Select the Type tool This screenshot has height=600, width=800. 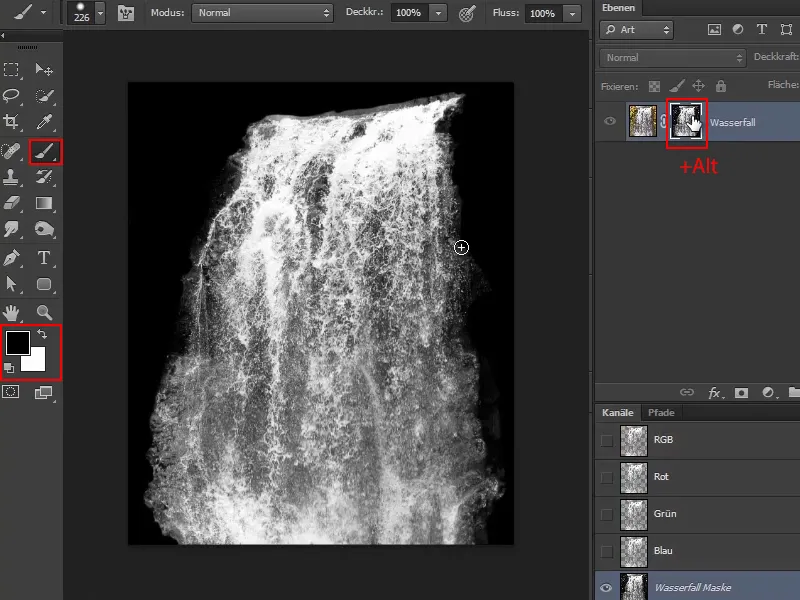click(44, 258)
